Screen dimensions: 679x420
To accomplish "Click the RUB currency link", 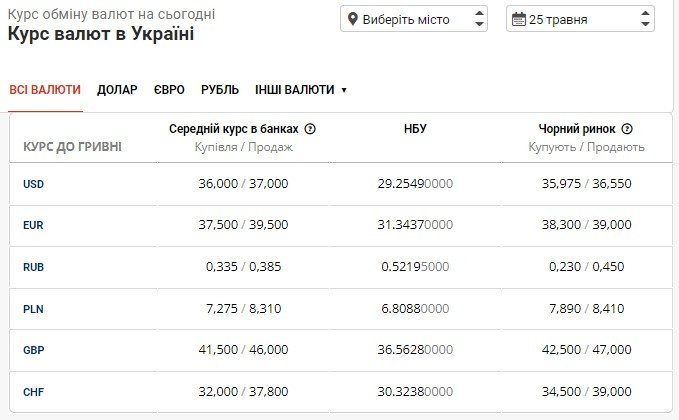I will click(x=34, y=268).
